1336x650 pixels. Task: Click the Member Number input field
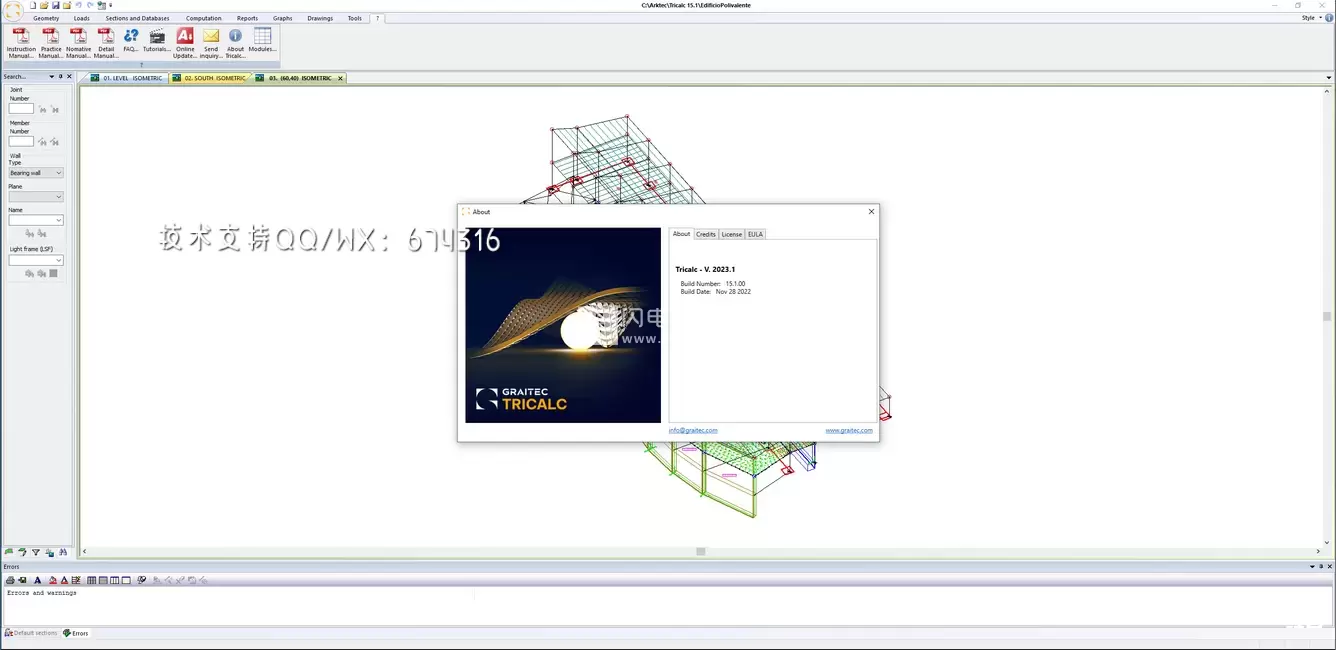(x=21, y=141)
